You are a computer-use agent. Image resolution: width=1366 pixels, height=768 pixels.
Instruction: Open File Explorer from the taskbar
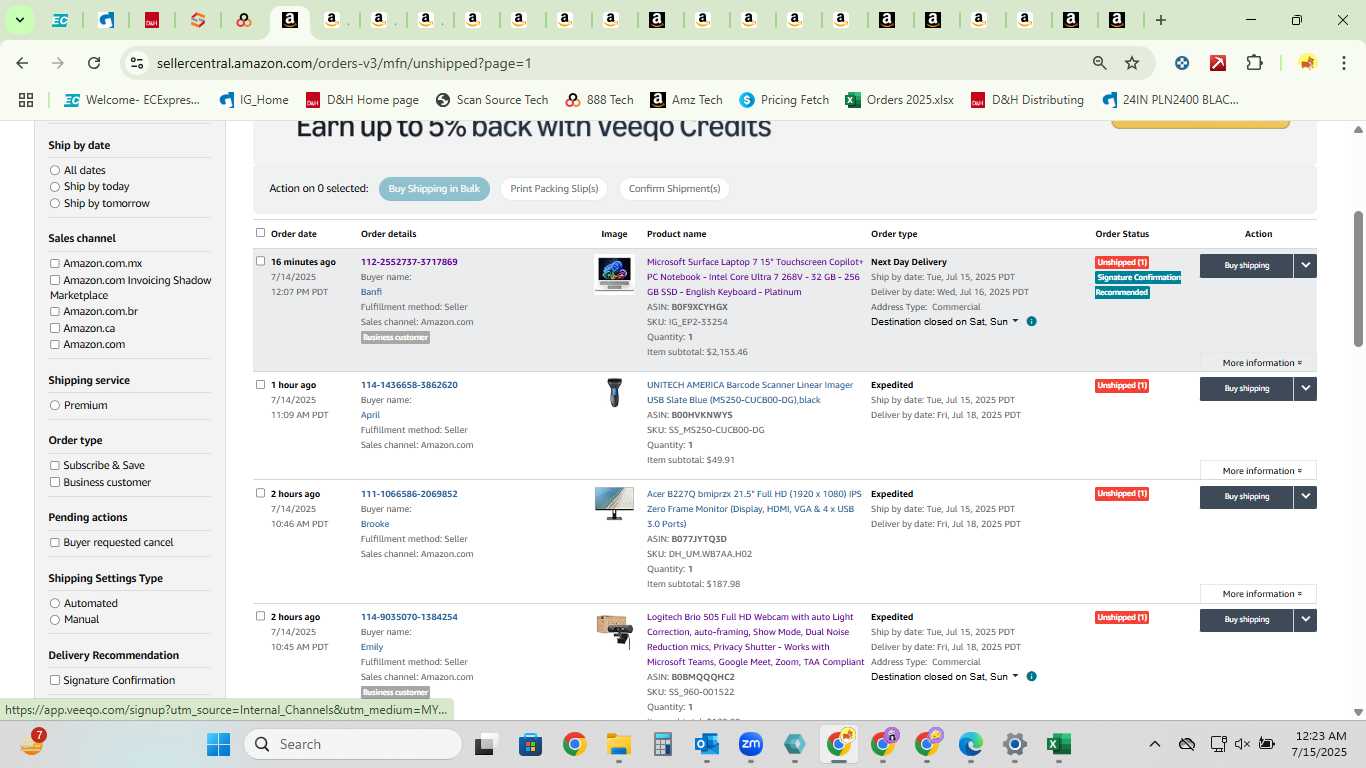point(618,744)
